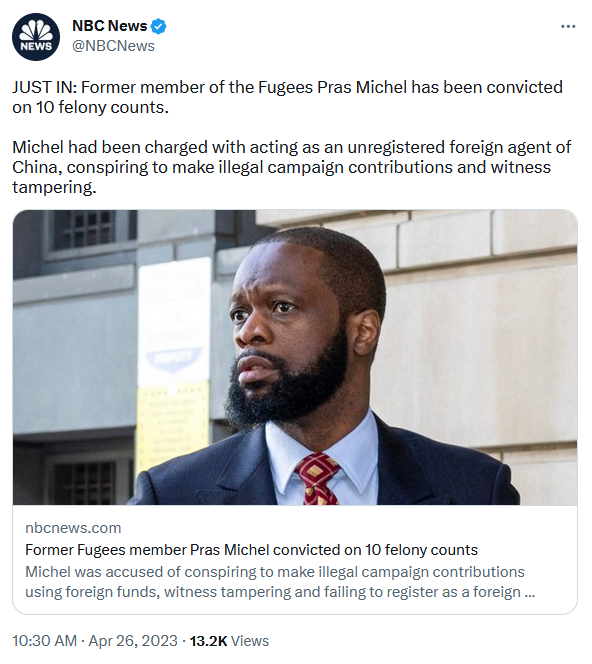The height and width of the screenshot is (664, 592).
Task: Select the @NBCNews handle
Action: point(113,46)
